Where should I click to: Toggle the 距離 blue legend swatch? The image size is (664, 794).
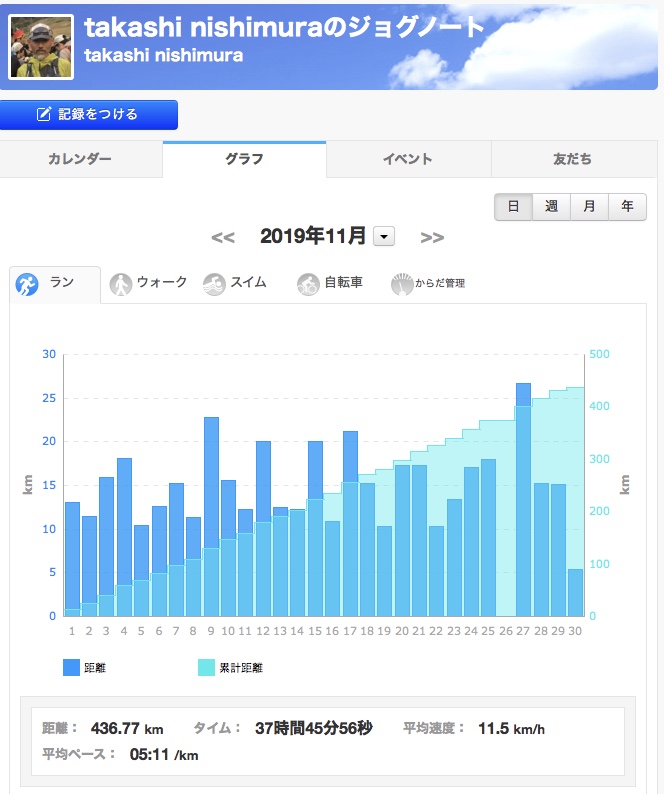pyautogui.click(x=72, y=667)
